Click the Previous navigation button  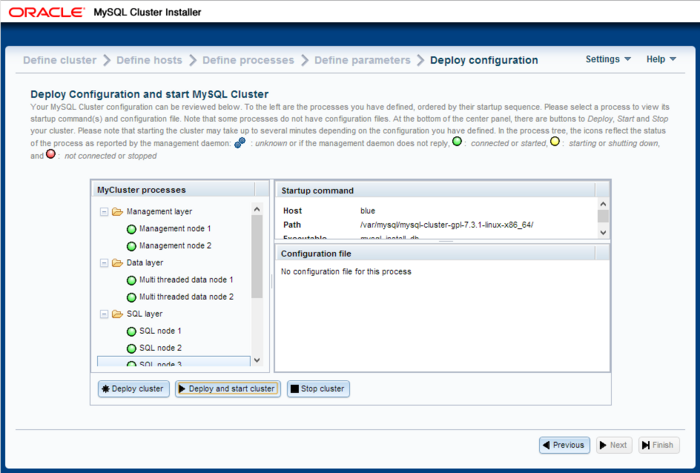[564, 445]
